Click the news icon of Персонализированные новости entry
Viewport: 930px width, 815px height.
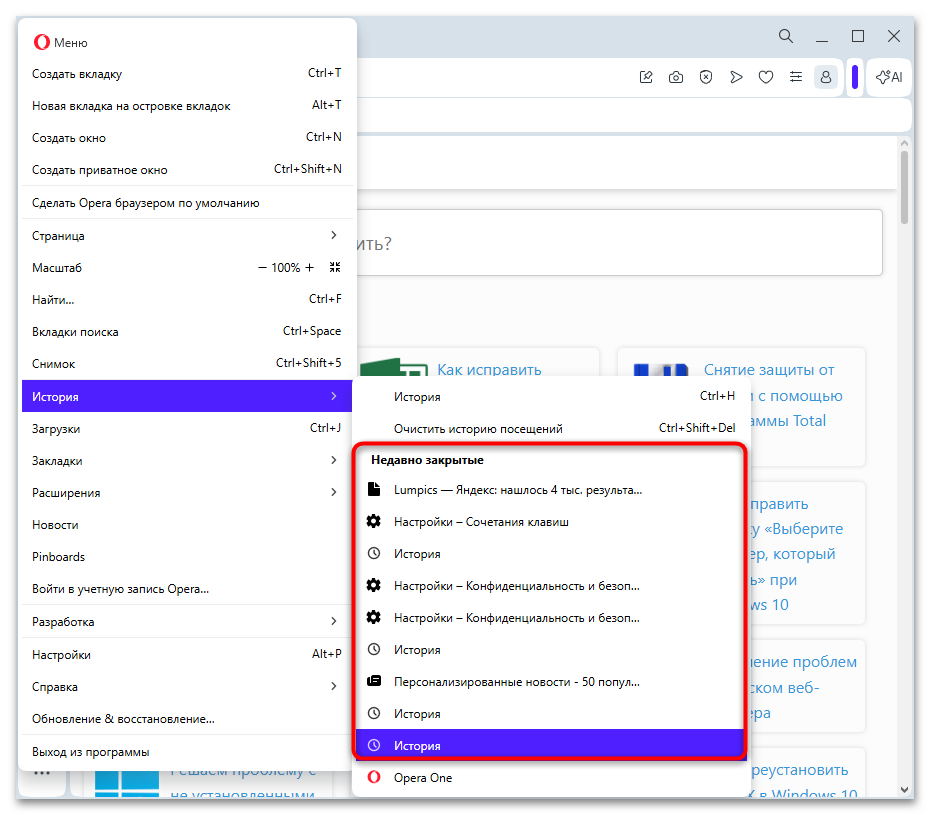[374, 681]
